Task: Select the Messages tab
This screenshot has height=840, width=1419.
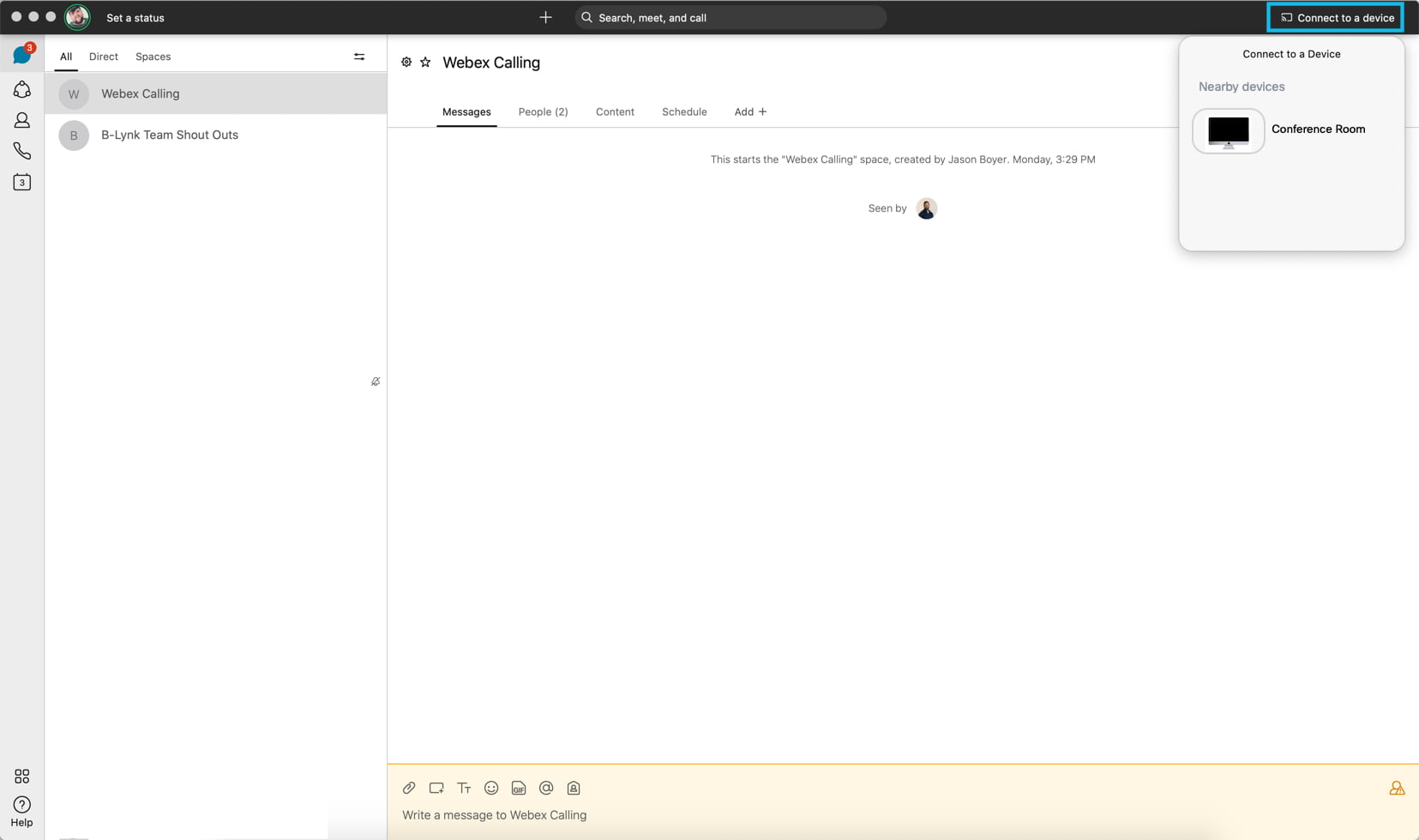Action: click(x=466, y=111)
